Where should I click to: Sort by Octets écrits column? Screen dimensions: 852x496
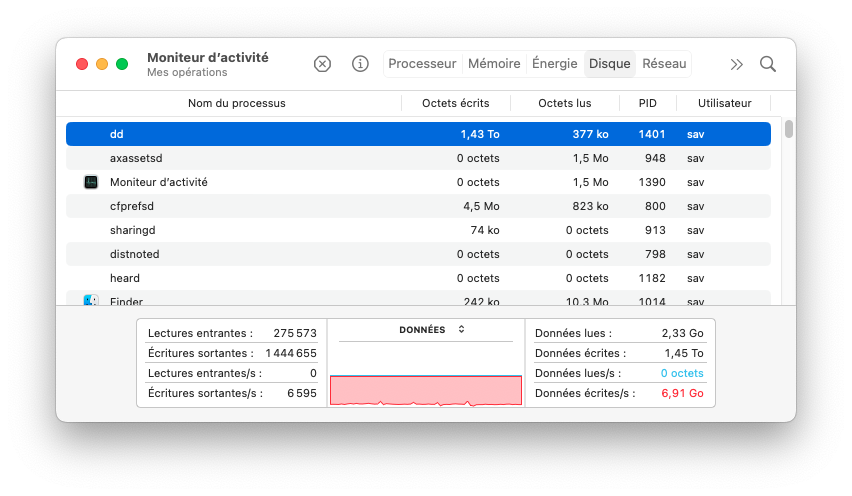455,103
